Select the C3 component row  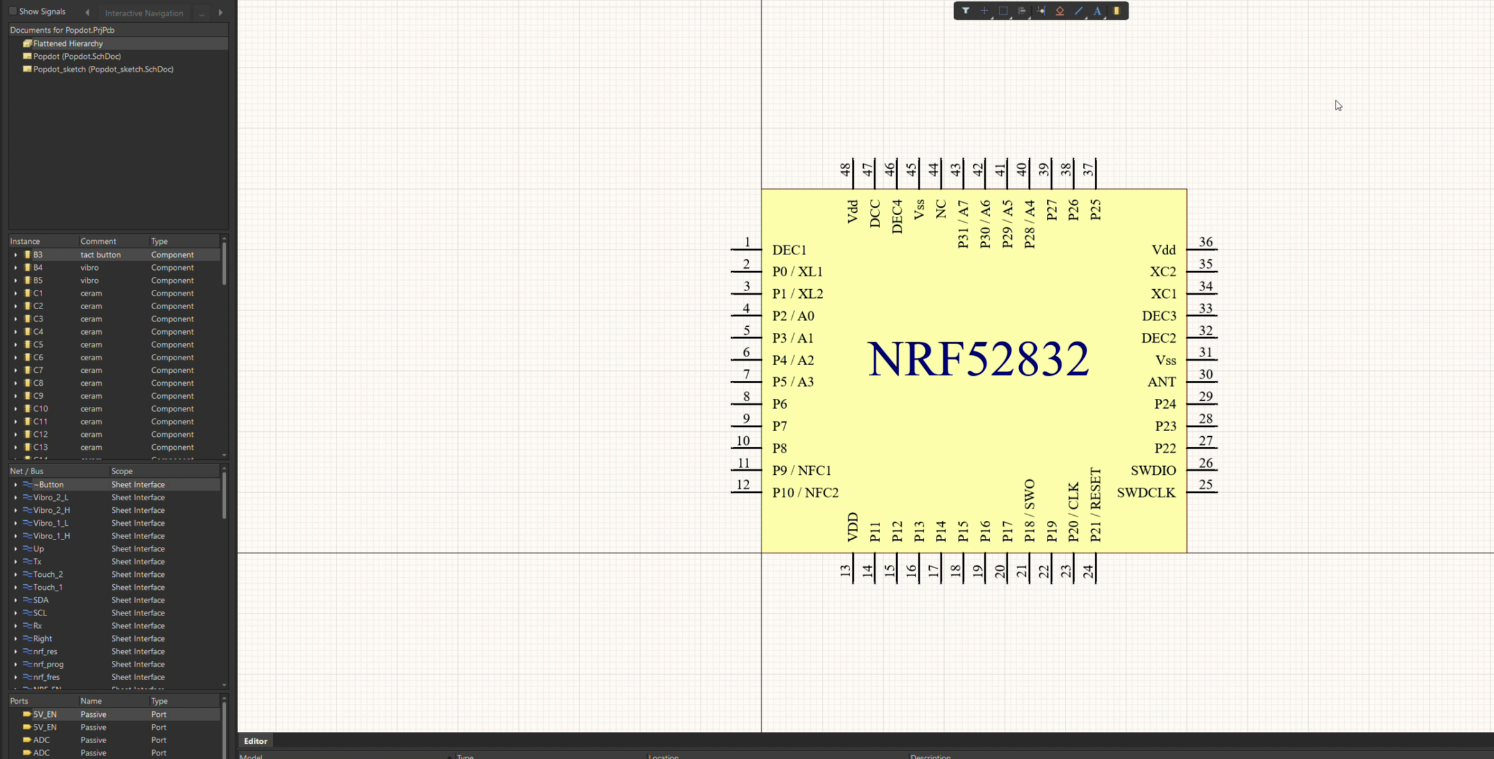[x=114, y=319]
